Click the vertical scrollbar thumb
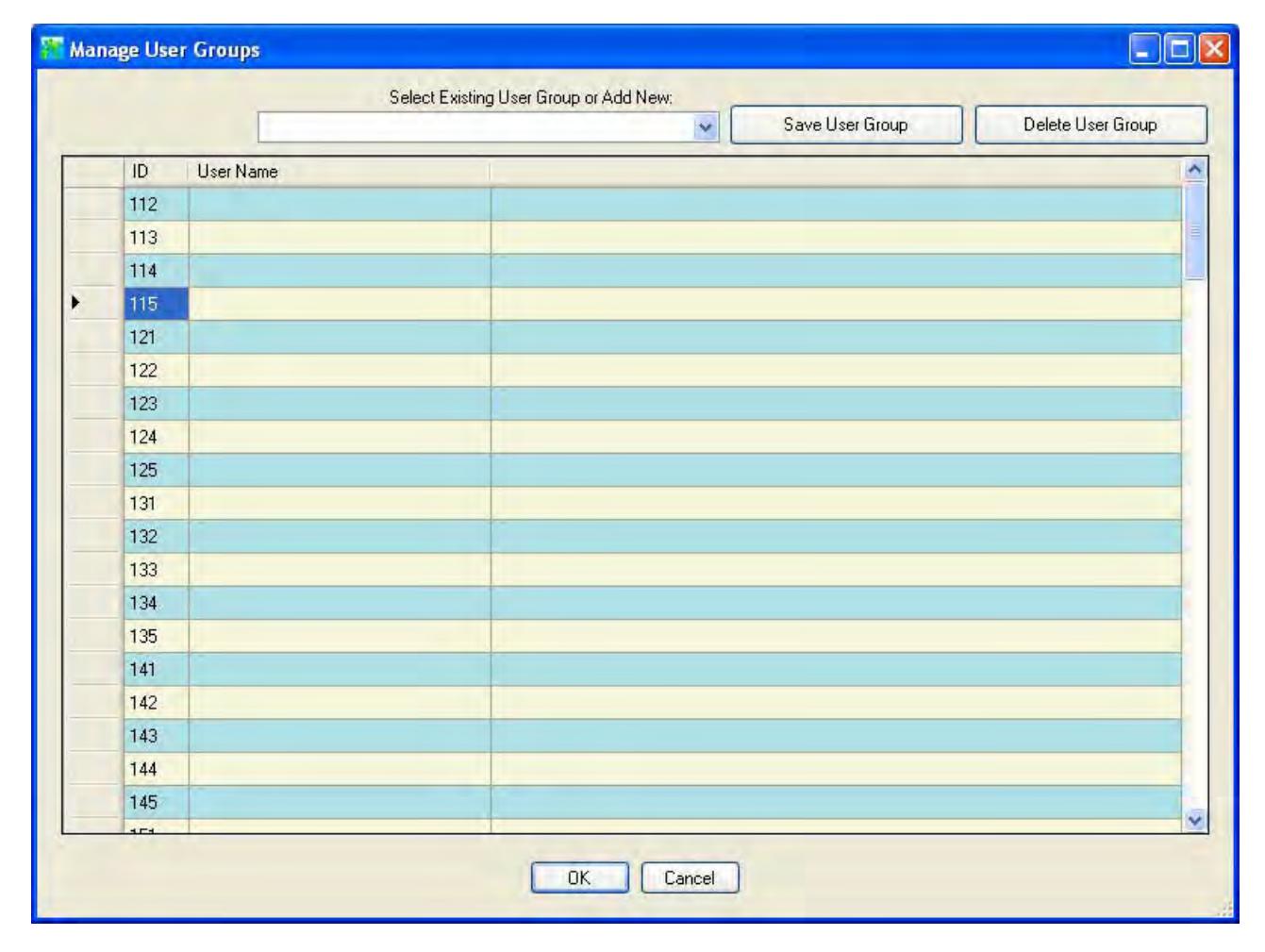 click(1195, 230)
